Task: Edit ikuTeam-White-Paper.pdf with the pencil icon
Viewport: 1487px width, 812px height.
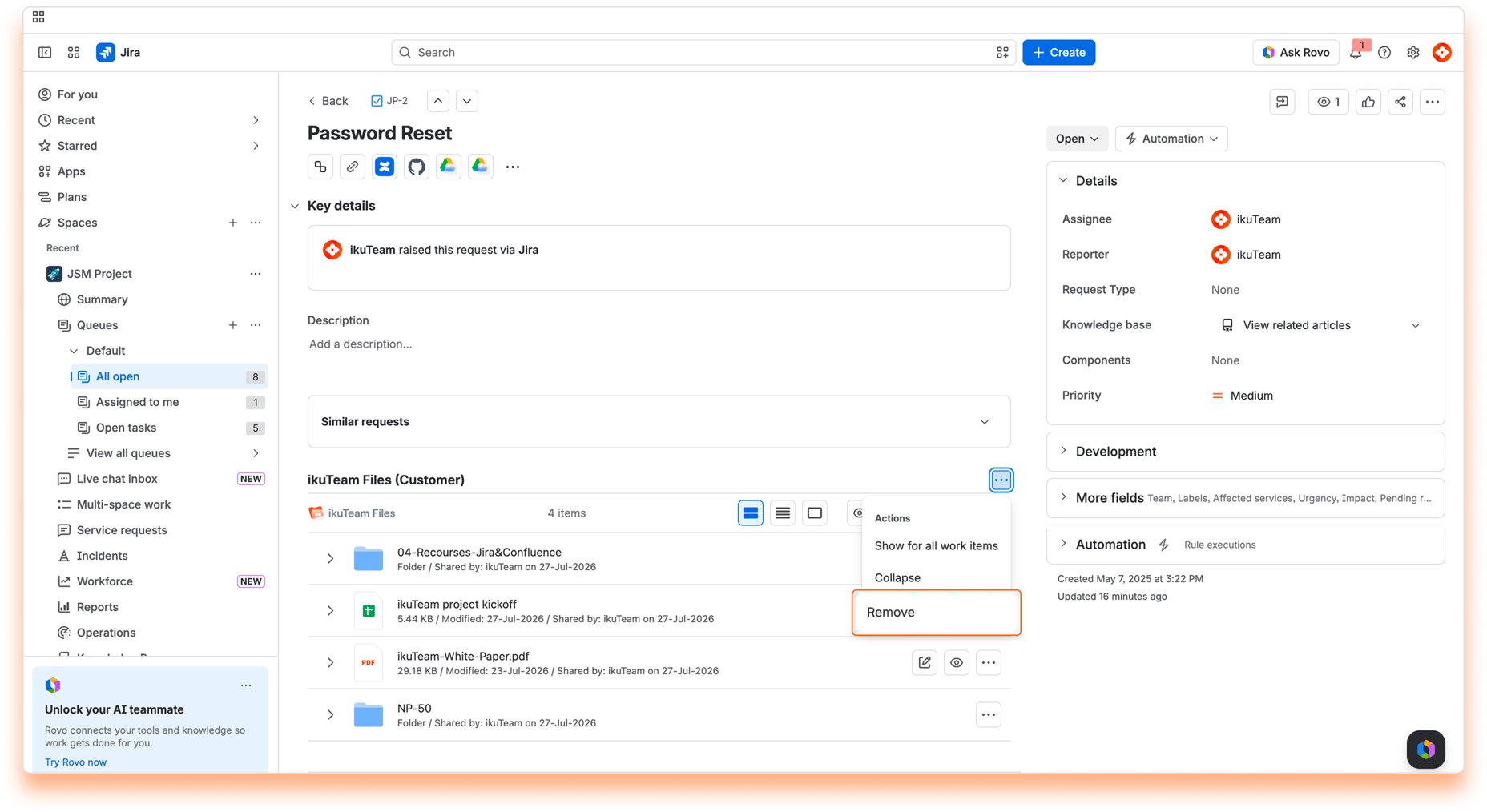Action: (x=925, y=663)
